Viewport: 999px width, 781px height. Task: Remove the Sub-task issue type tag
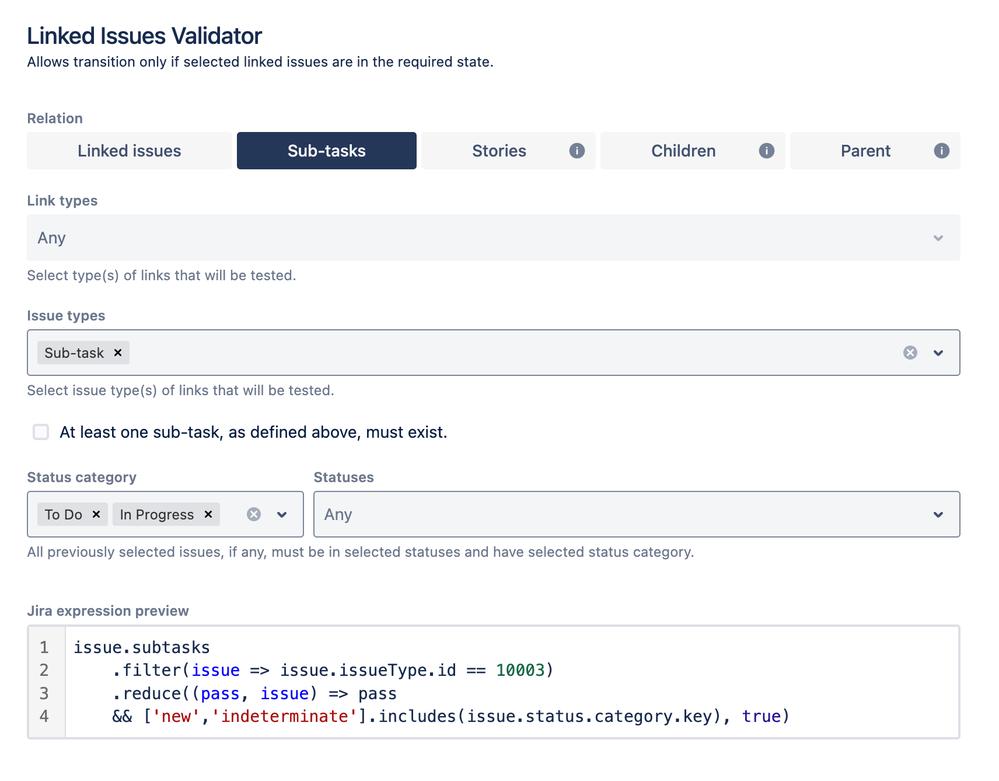(117, 352)
